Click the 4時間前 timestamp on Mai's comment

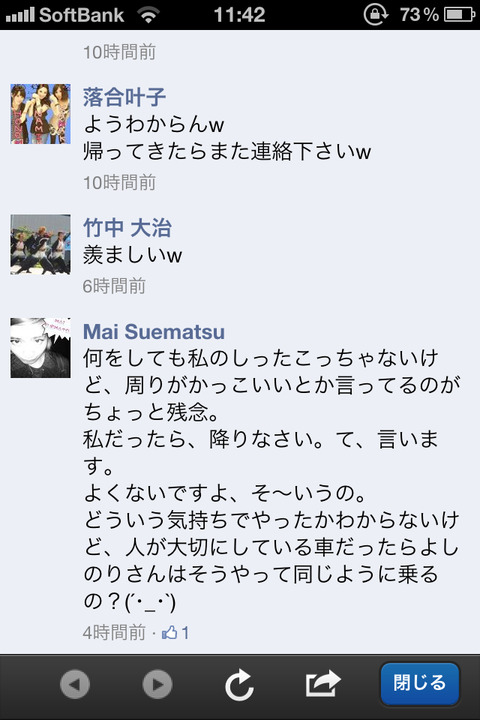[x=114, y=633]
